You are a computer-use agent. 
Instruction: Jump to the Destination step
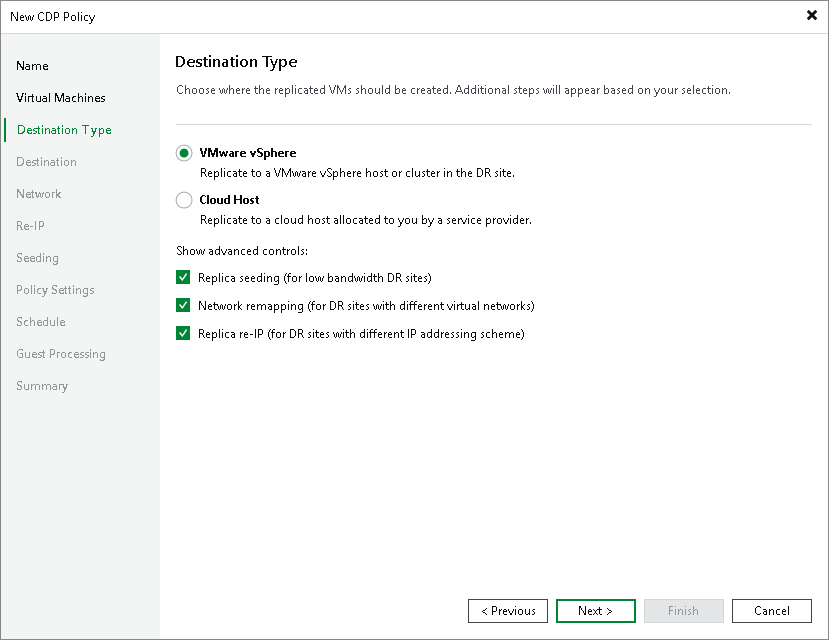click(47, 162)
